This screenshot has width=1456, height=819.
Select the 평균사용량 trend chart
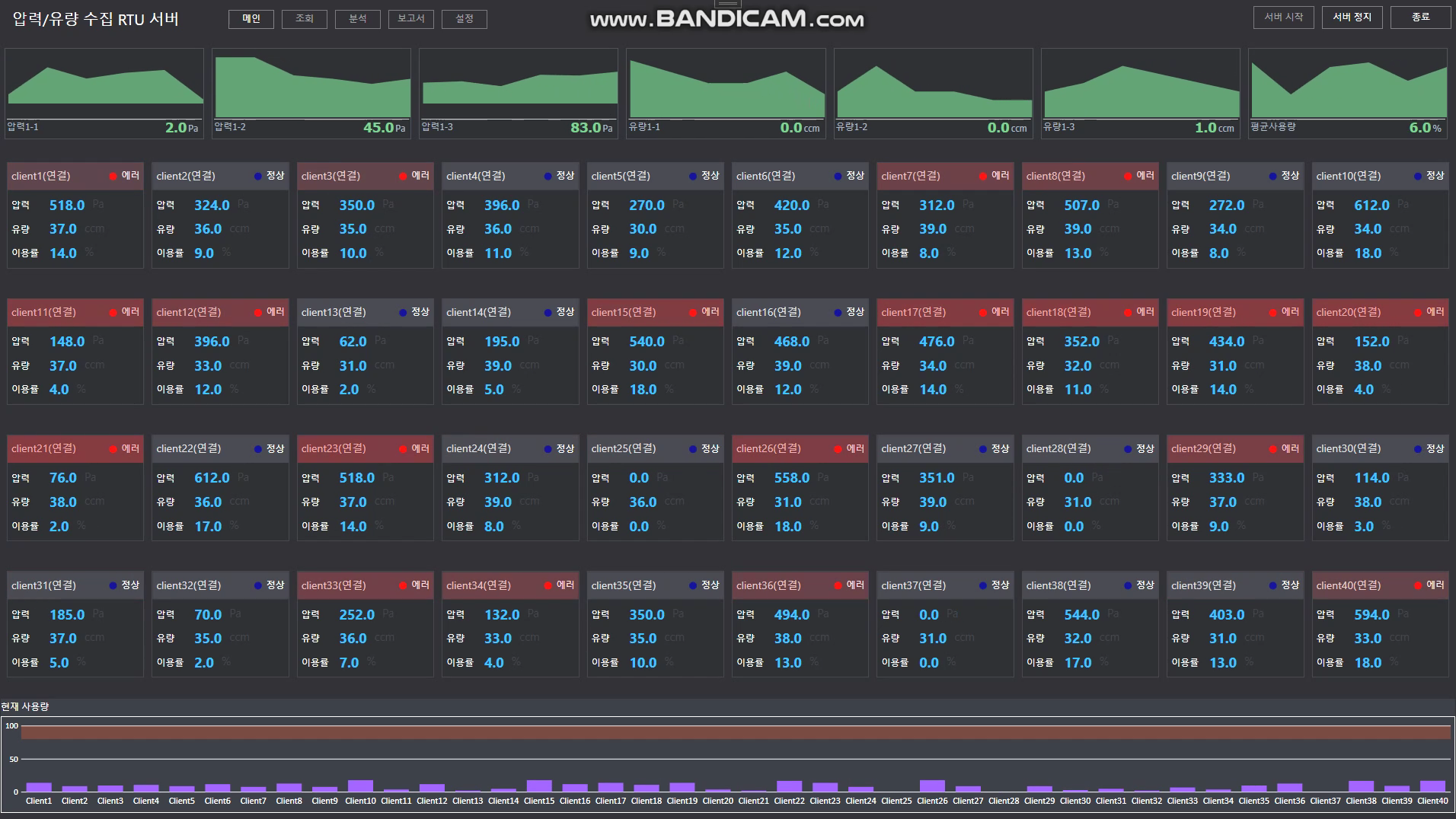1348,94
